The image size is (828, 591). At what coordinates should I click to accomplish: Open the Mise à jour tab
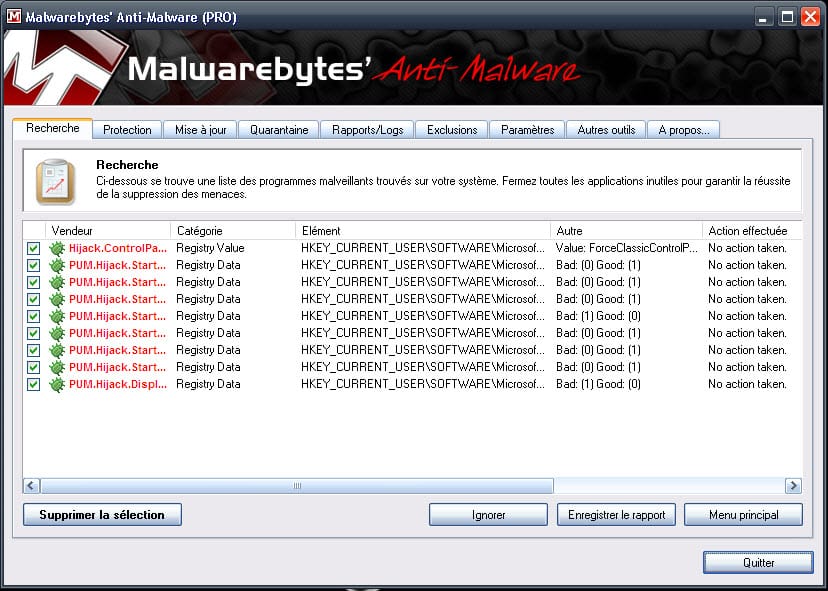coord(201,130)
